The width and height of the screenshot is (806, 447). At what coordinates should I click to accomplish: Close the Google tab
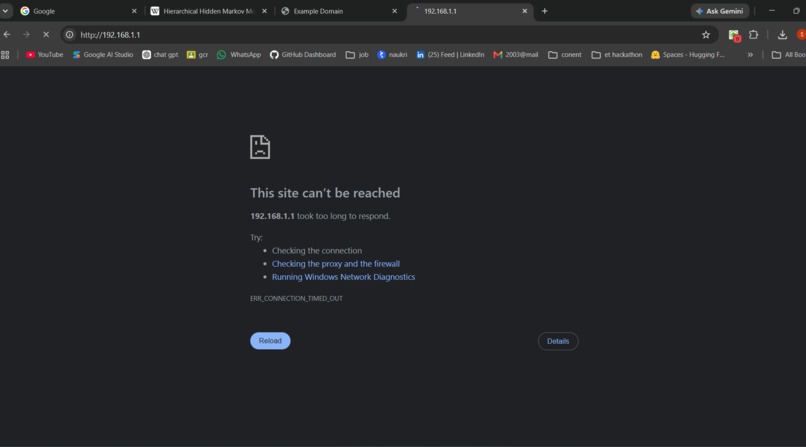coord(134,11)
